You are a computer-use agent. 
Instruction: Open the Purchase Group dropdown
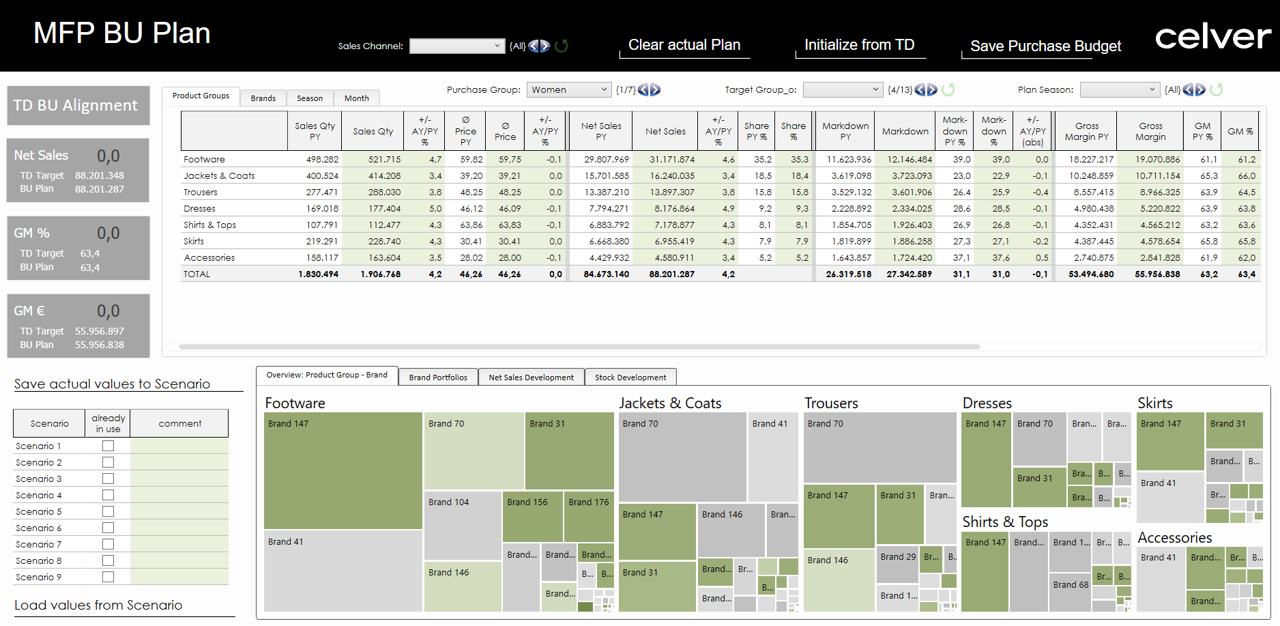click(568, 89)
